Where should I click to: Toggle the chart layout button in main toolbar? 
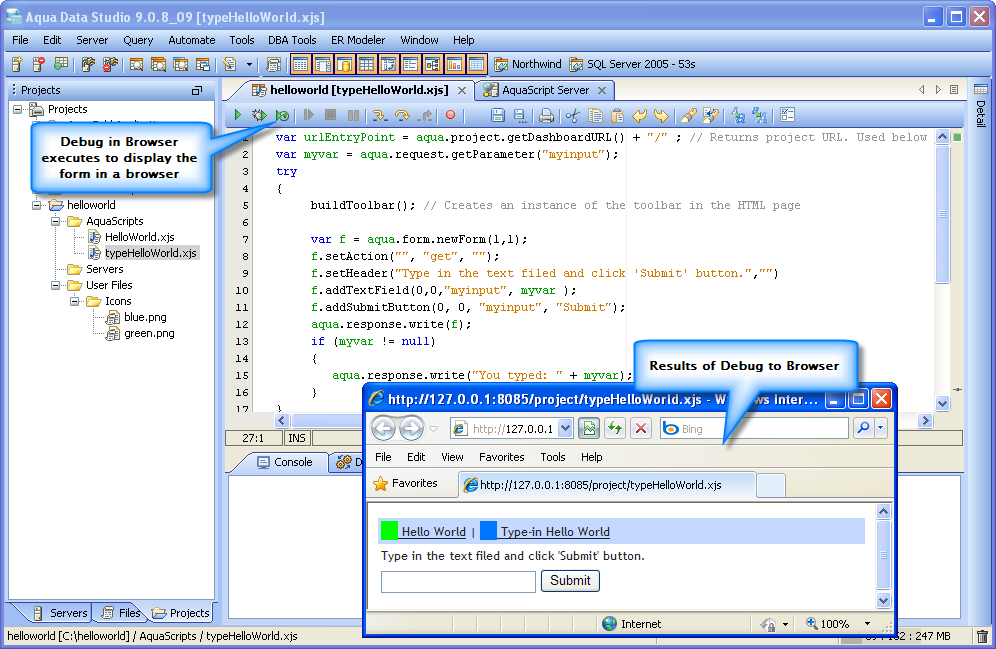coord(454,64)
